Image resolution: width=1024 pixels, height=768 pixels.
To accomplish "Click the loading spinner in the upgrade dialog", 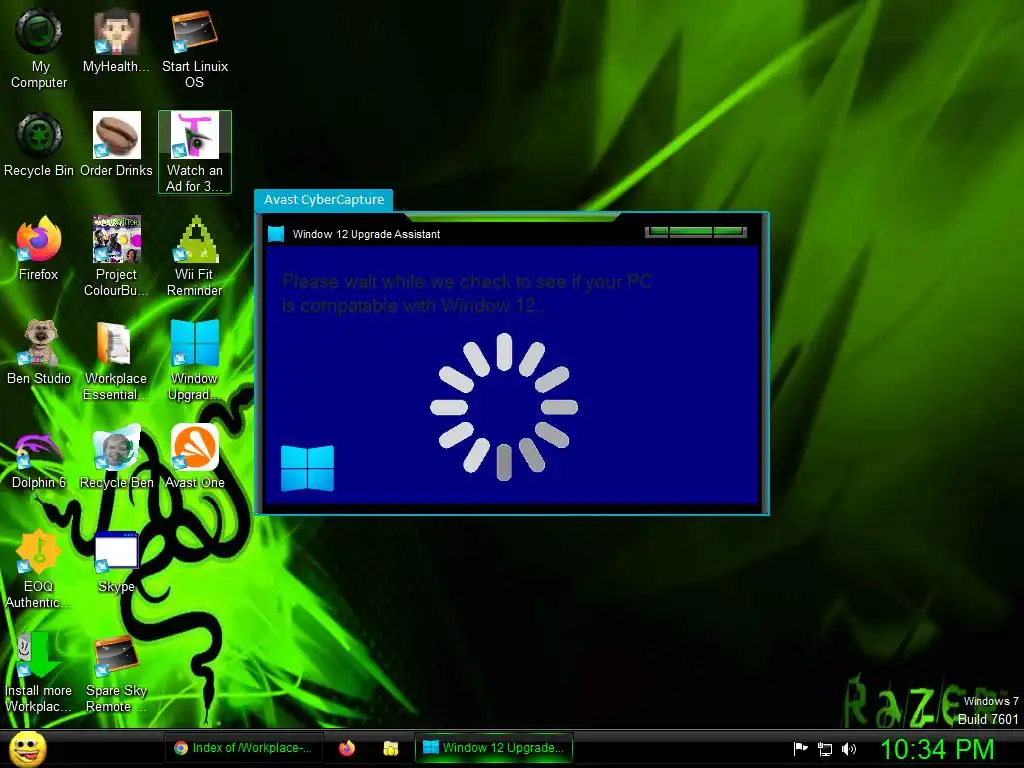I will (504, 407).
